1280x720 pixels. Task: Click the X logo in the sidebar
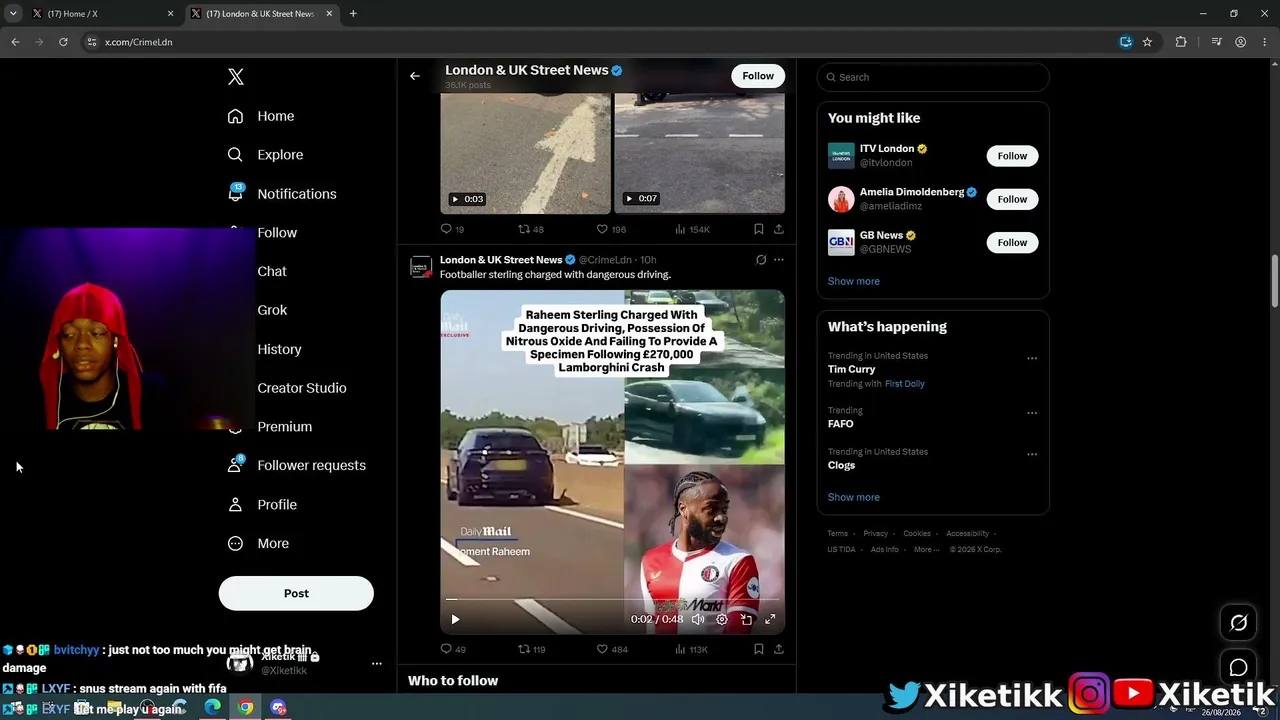tap(236, 77)
